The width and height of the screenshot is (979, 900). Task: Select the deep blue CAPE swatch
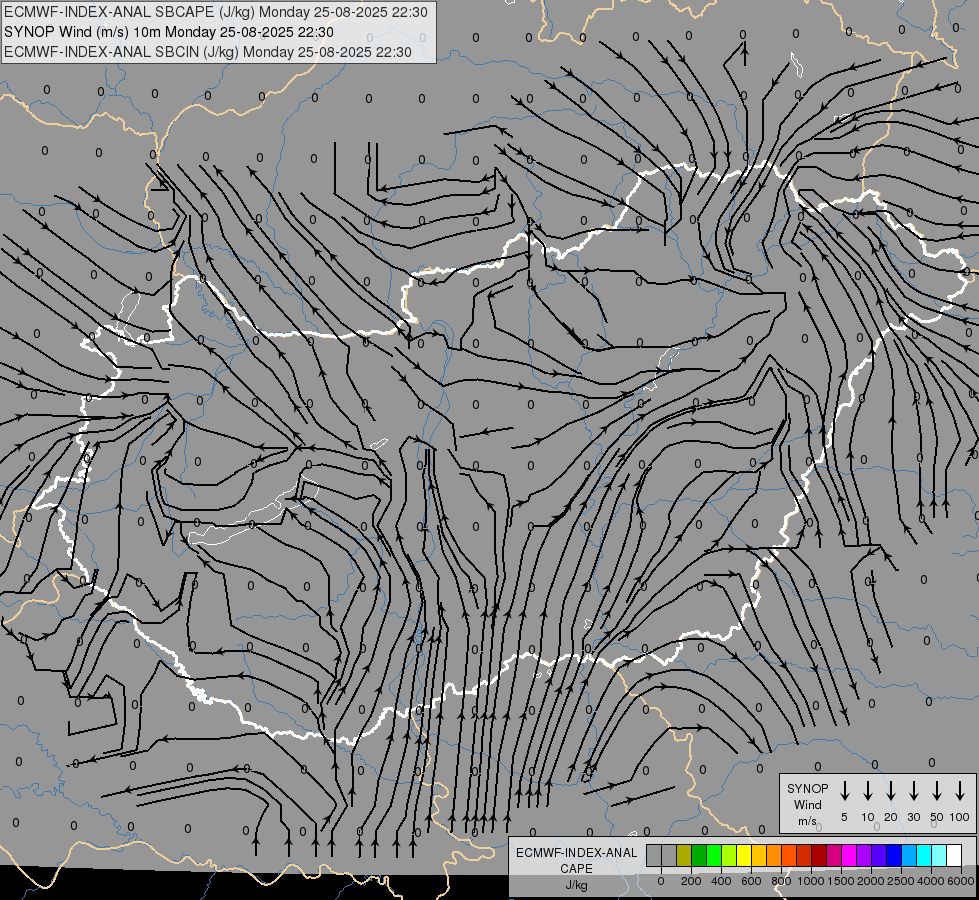(x=895, y=855)
